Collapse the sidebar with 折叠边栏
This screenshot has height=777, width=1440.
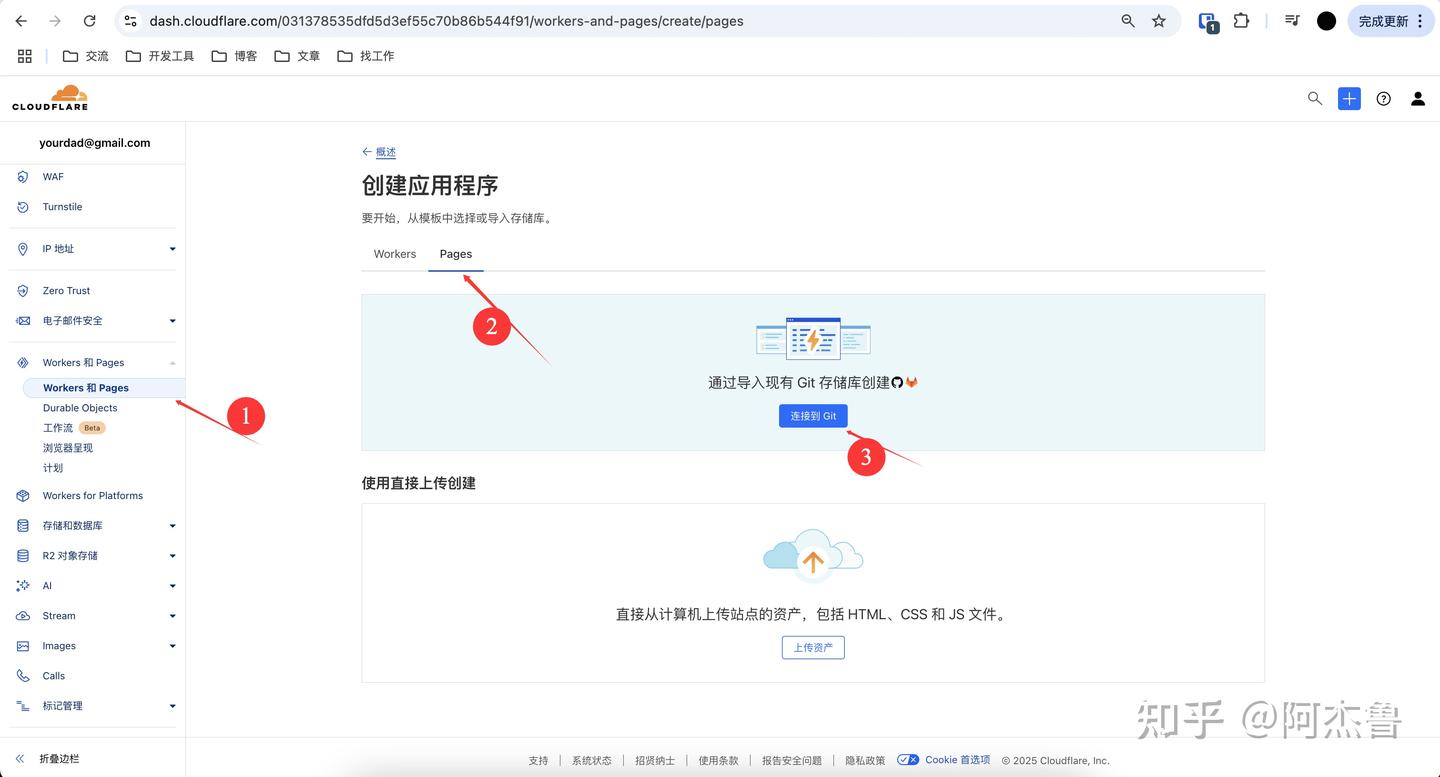58,758
